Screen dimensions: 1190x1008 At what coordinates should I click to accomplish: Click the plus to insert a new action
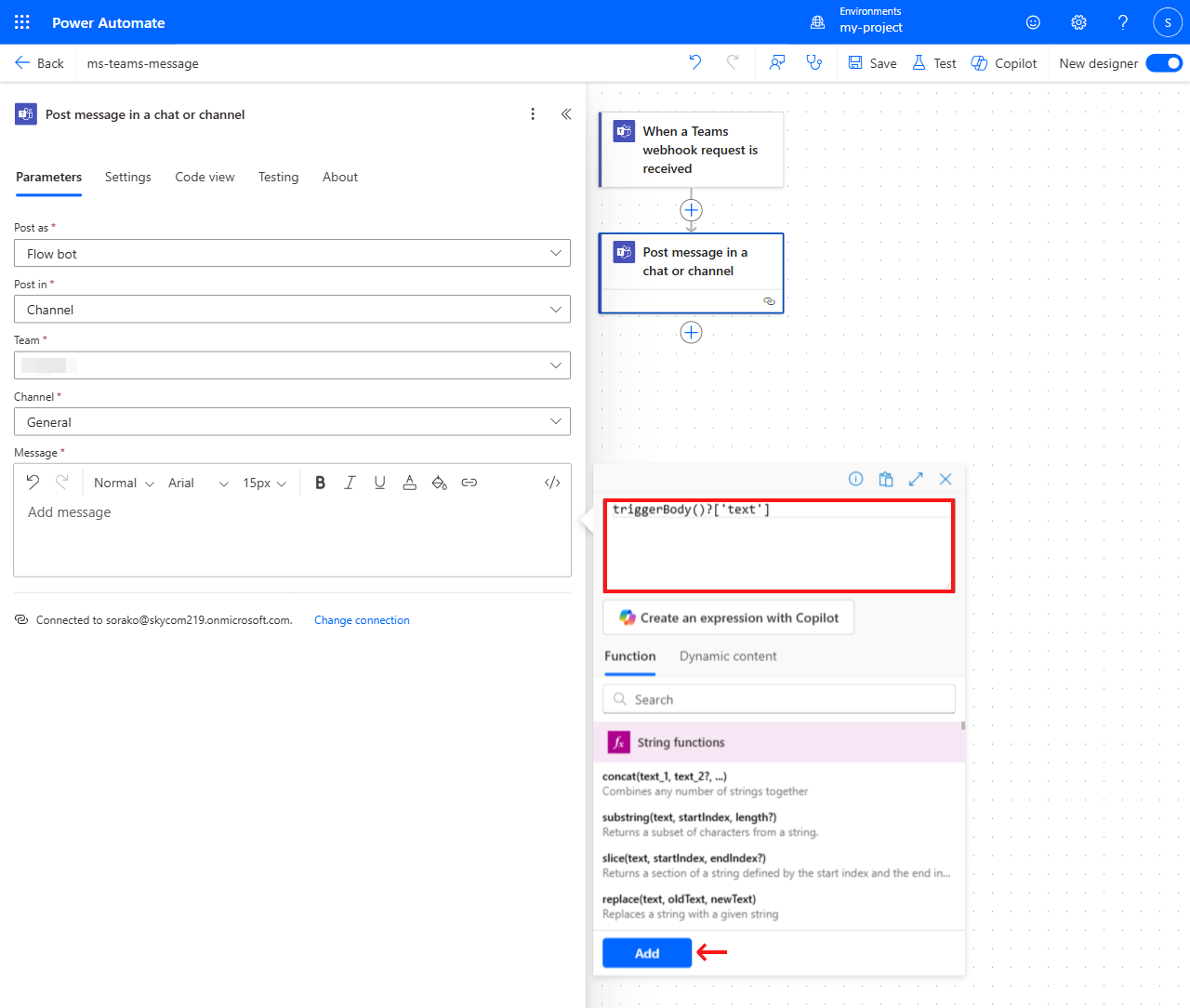pyautogui.click(x=691, y=332)
